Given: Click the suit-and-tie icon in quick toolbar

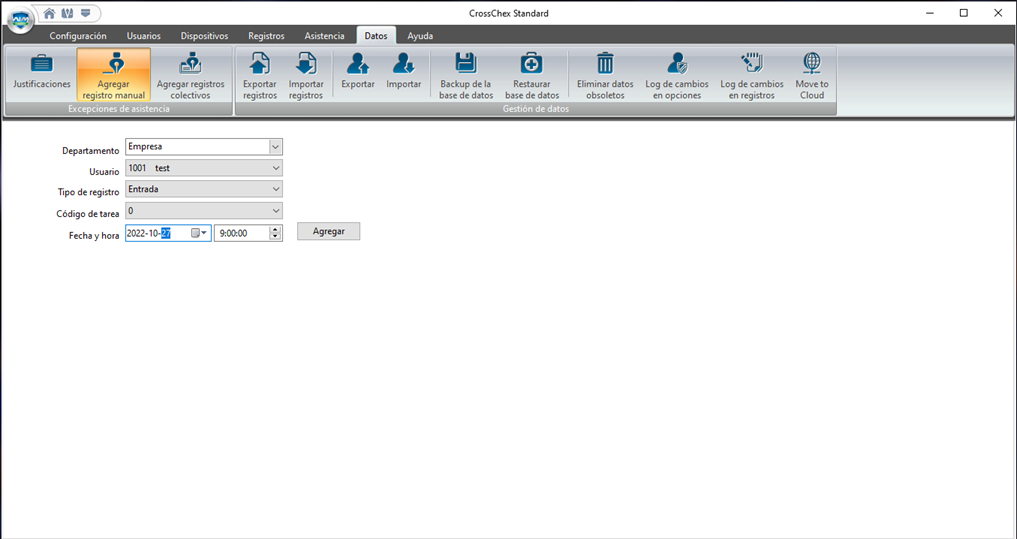Looking at the screenshot, I should (67, 13).
